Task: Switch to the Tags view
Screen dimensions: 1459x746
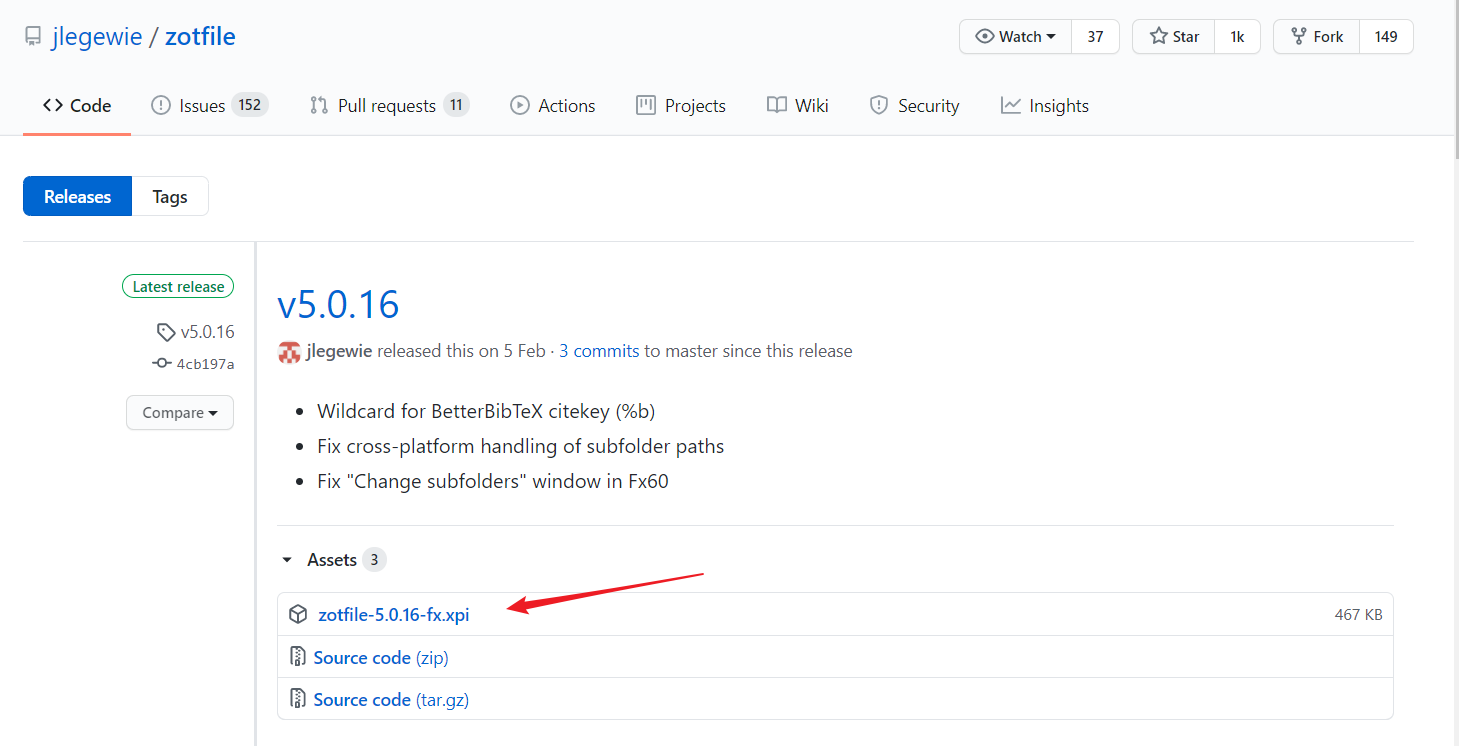Action: 170,196
